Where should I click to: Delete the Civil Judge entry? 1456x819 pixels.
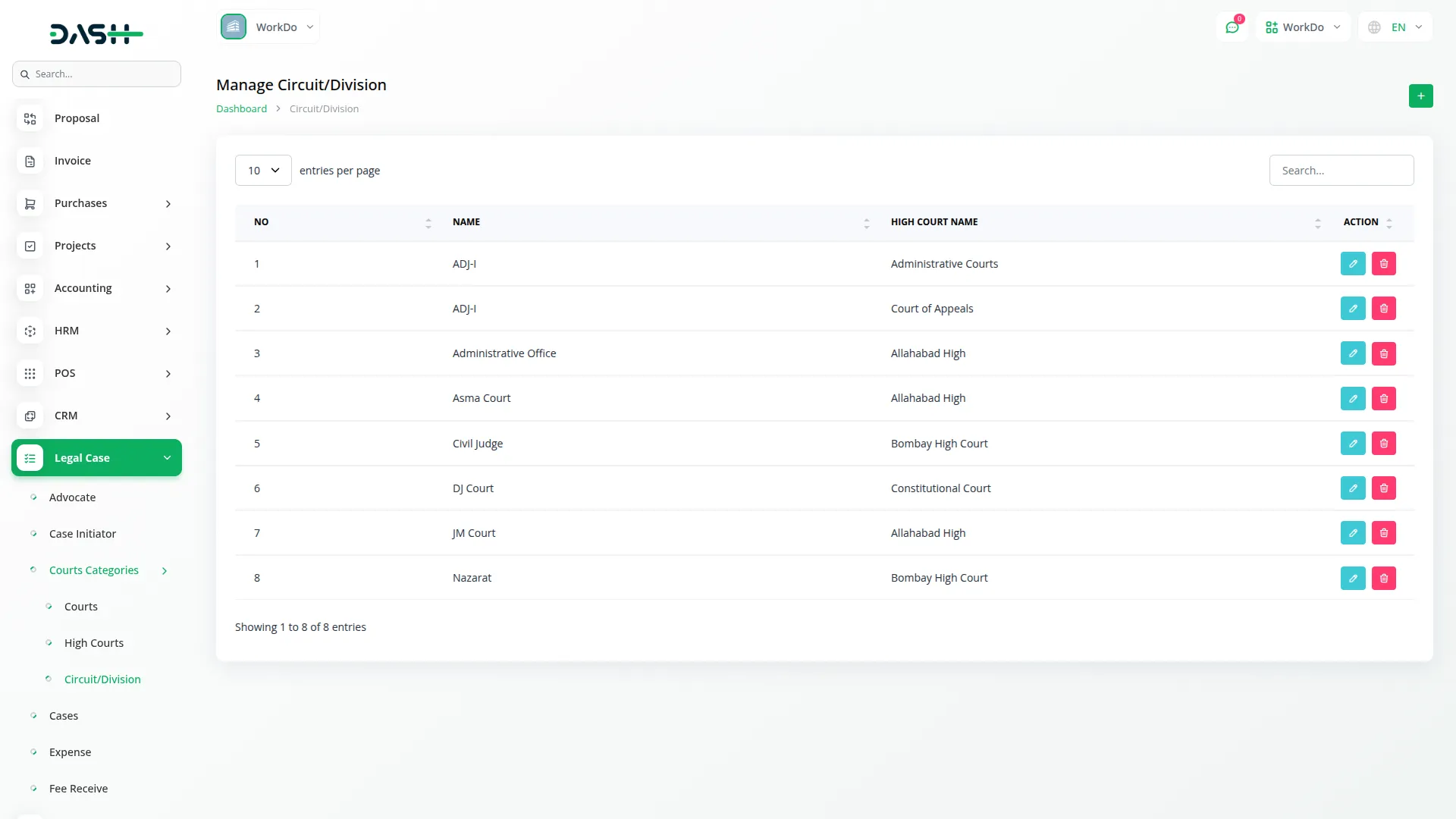click(x=1383, y=443)
